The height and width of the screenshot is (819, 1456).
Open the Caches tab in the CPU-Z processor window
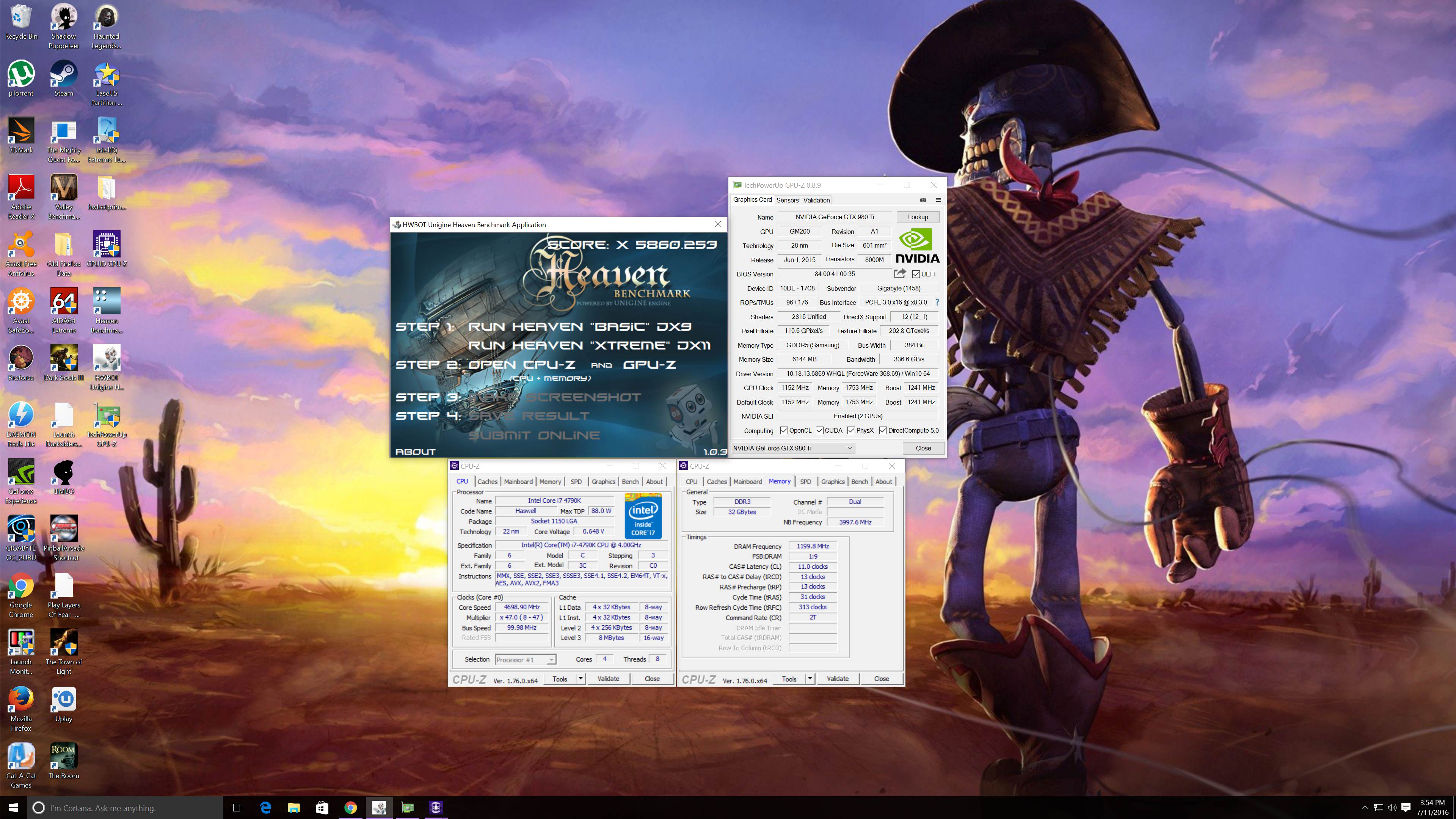tap(487, 482)
